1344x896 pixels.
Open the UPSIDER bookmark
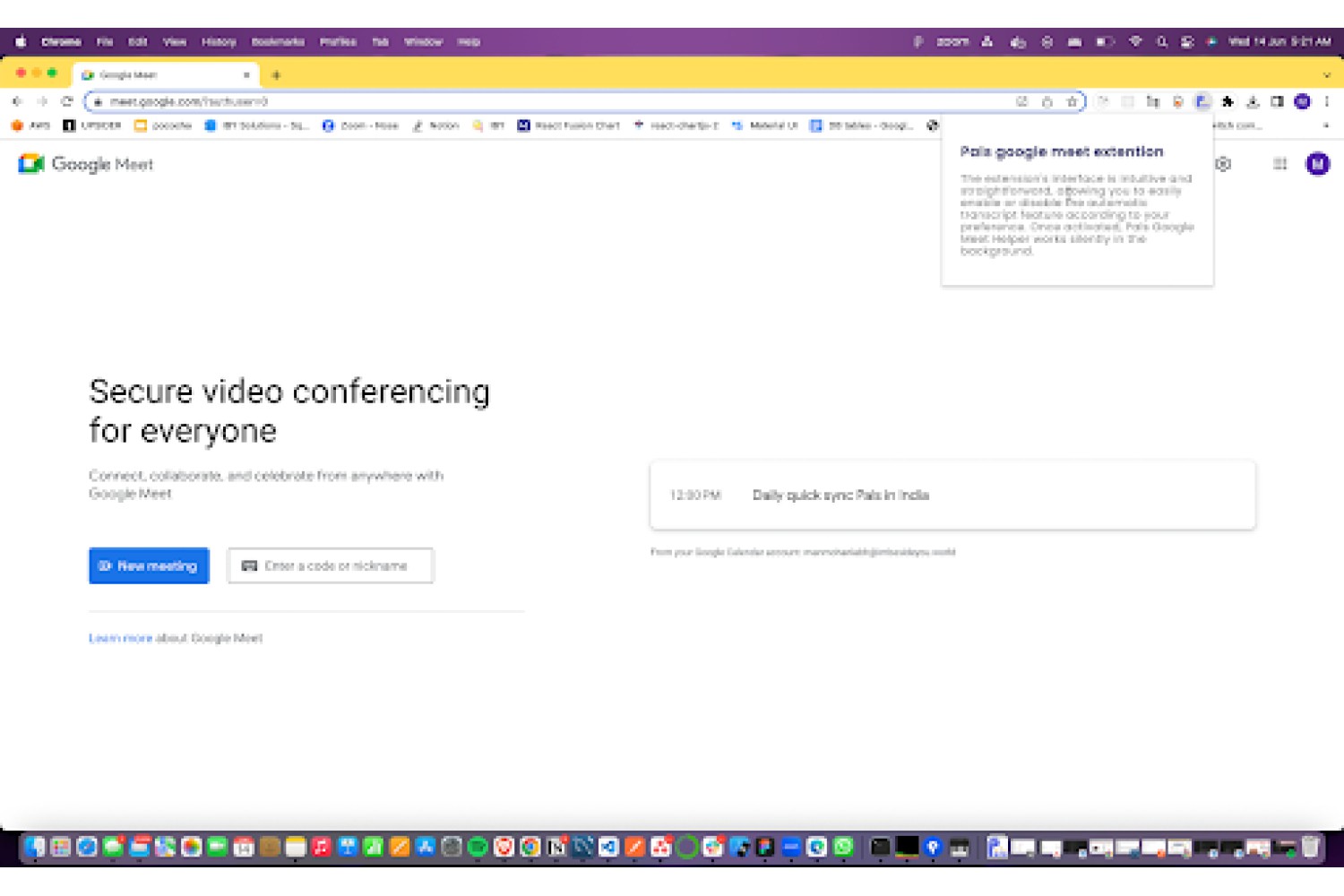92,125
